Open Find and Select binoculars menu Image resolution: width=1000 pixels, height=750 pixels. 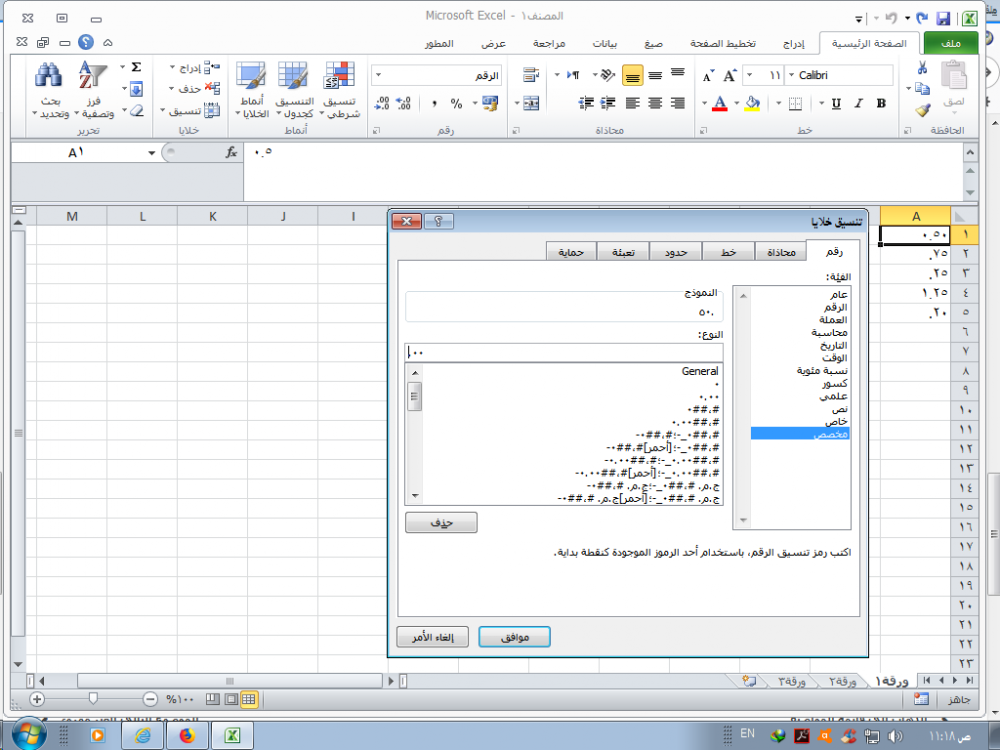(x=50, y=90)
